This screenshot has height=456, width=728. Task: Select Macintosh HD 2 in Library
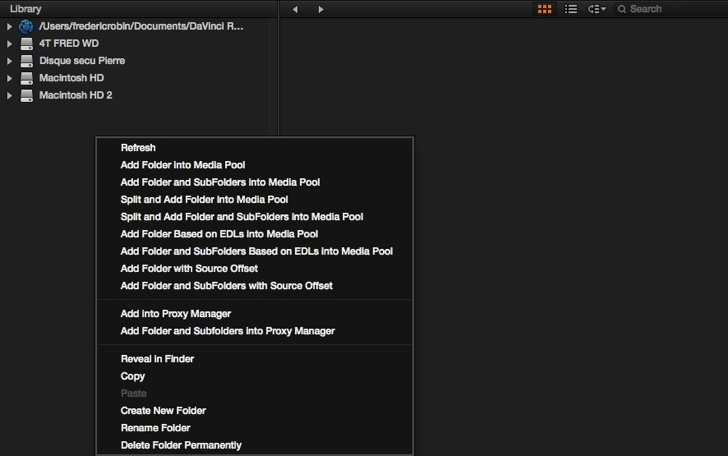click(75, 95)
